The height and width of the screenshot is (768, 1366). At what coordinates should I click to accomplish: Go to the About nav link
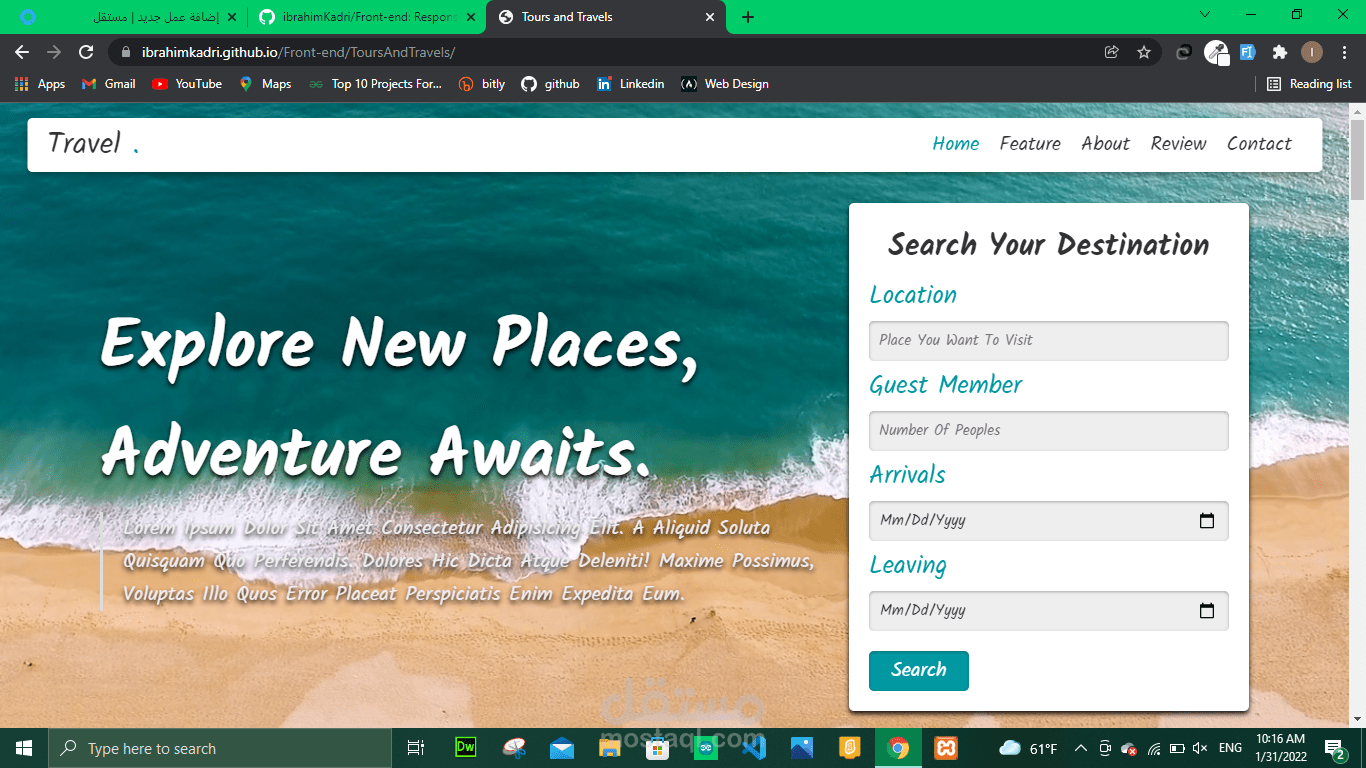(x=1105, y=144)
